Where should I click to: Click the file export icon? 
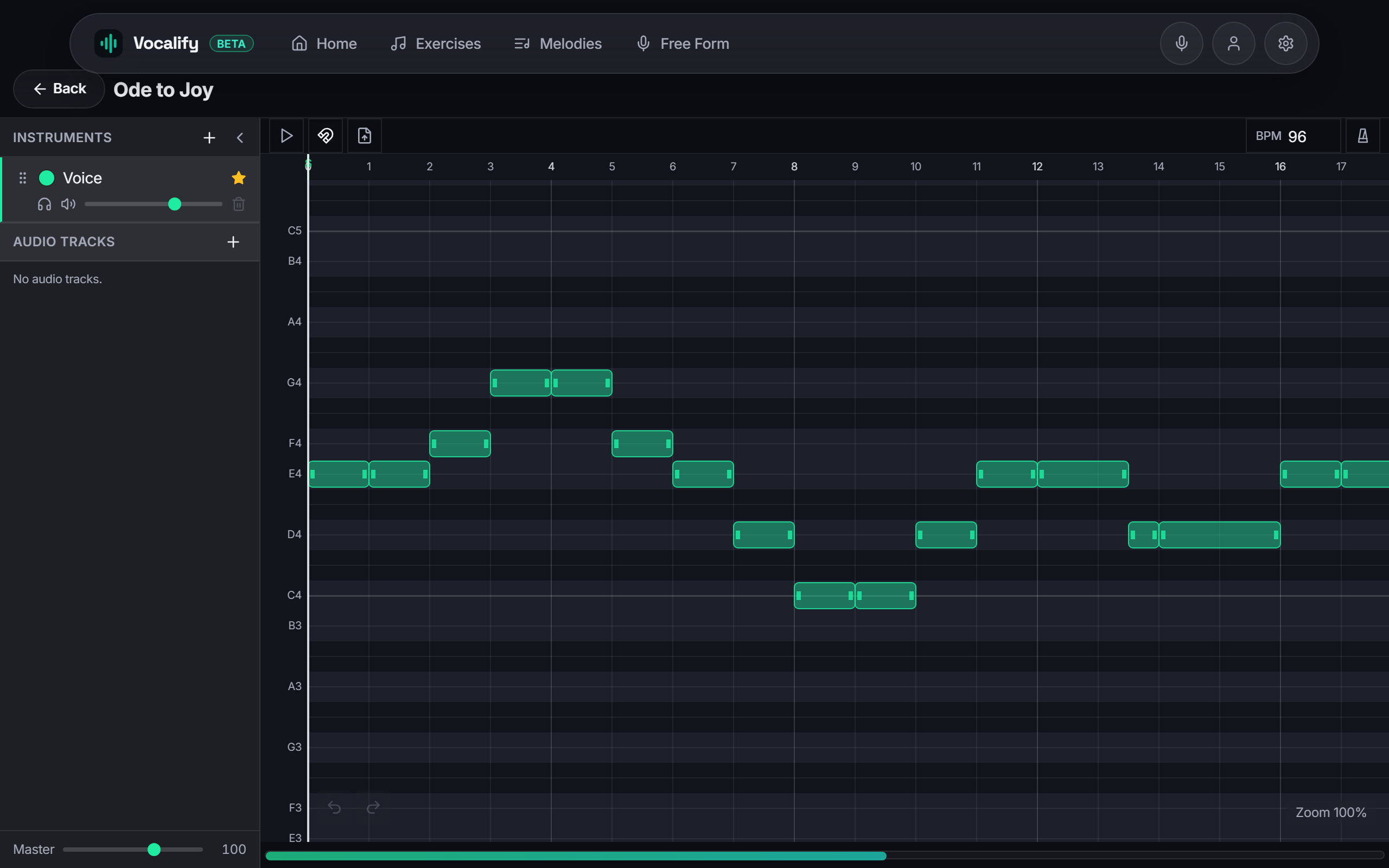(x=365, y=136)
